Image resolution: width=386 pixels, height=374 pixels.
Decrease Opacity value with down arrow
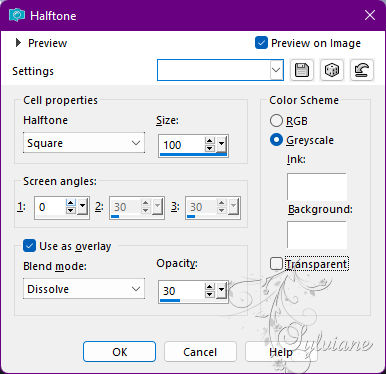coord(209,294)
